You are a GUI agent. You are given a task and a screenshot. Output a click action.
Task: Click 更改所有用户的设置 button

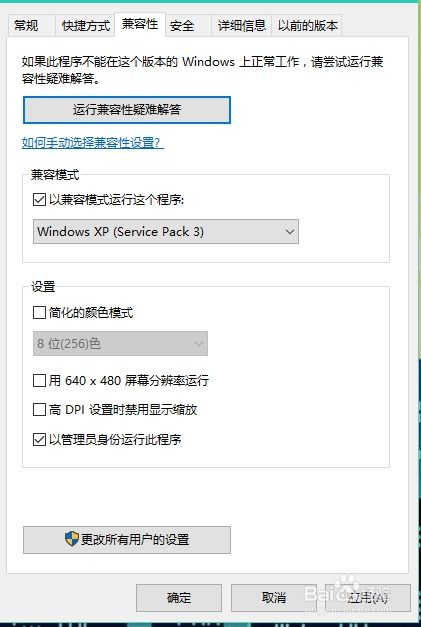pos(127,540)
